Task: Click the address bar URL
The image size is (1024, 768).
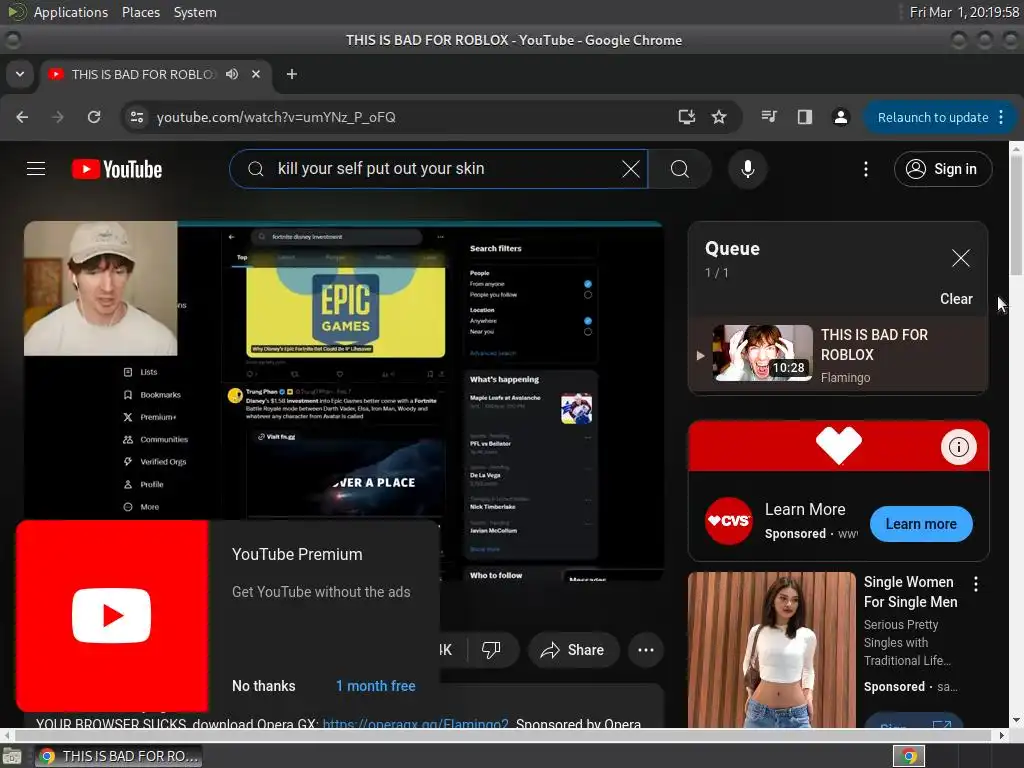Action: point(276,117)
